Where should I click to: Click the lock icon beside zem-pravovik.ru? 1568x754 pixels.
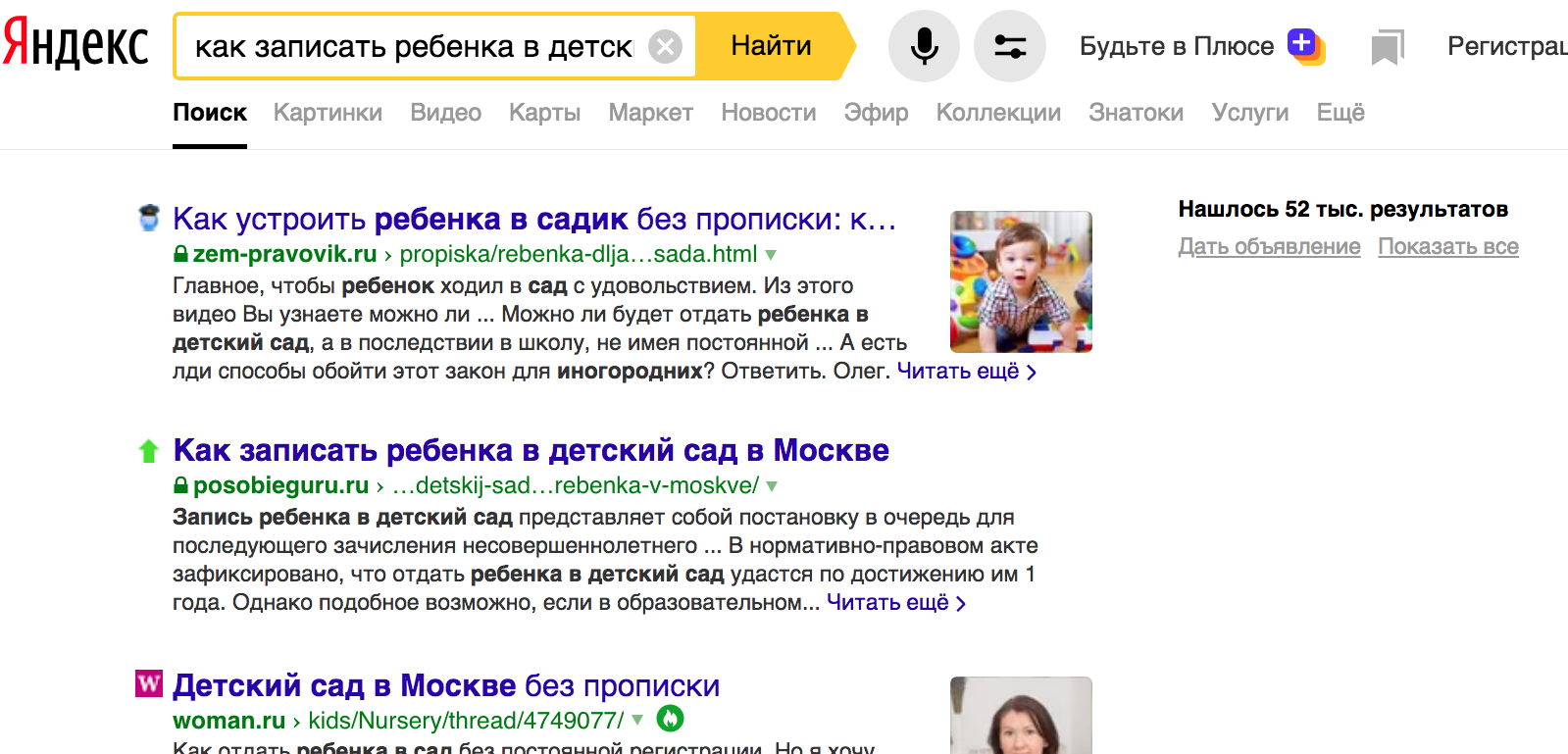coord(180,254)
